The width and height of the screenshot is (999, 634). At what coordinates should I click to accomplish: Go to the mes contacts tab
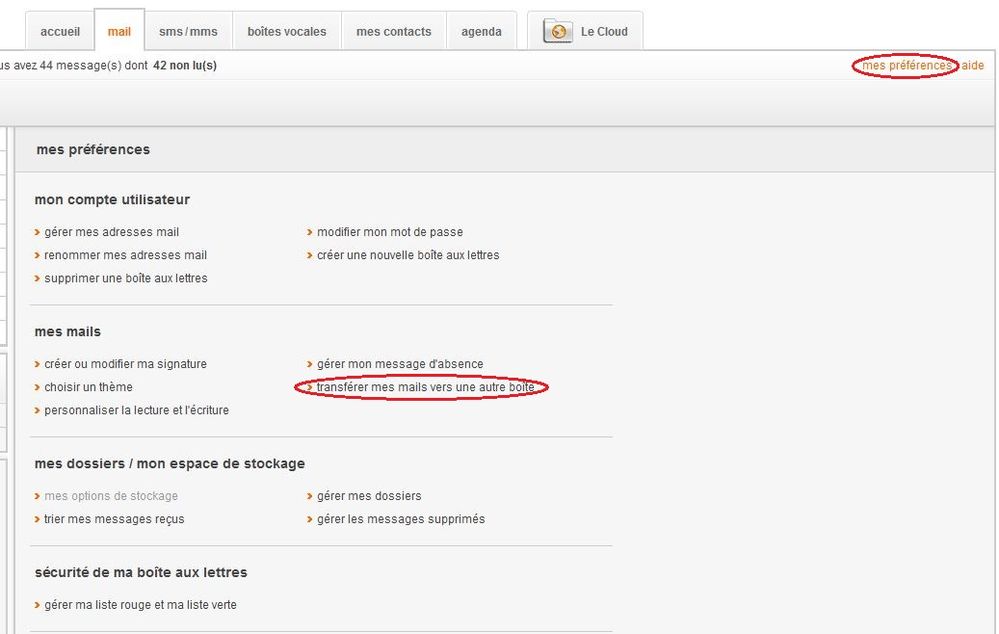click(x=394, y=32)
